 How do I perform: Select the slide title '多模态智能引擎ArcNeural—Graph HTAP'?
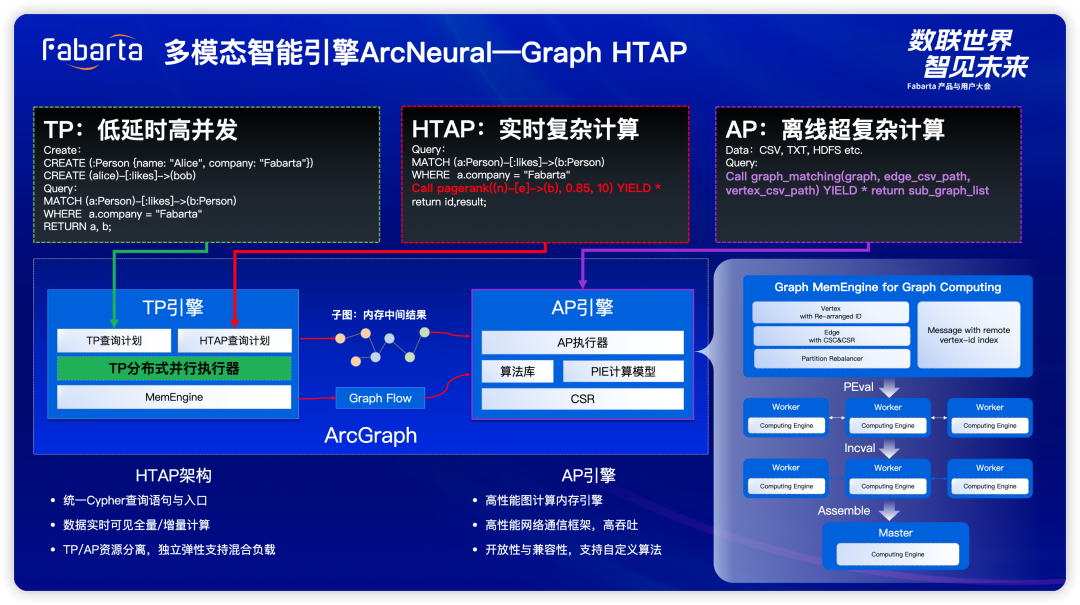[x=425, y=52]
